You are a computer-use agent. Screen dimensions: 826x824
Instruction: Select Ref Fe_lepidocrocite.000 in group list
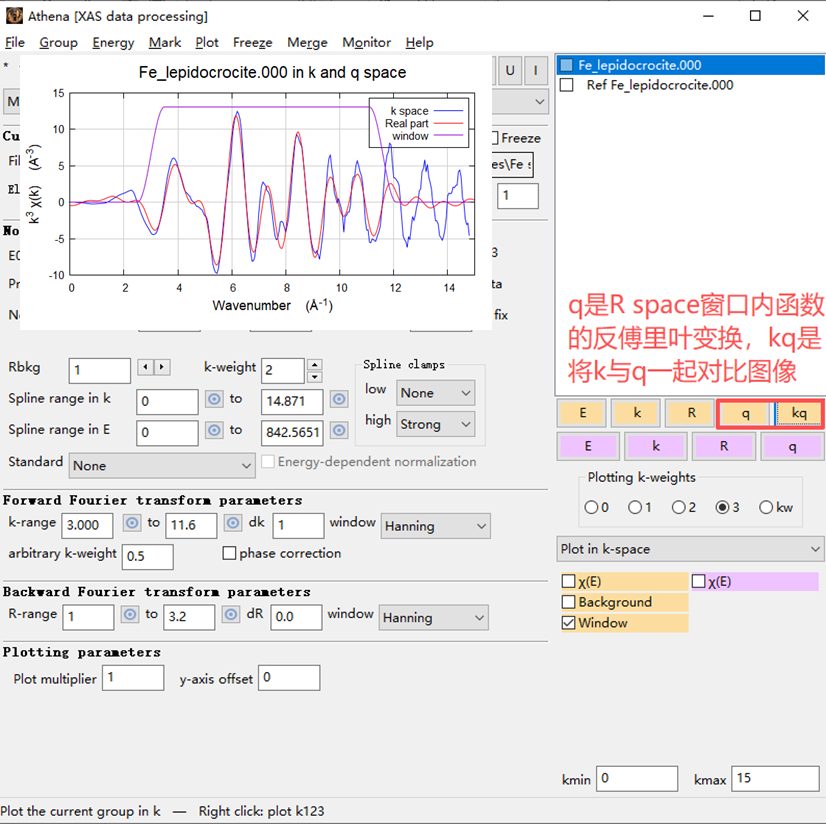tap(660, 85)
